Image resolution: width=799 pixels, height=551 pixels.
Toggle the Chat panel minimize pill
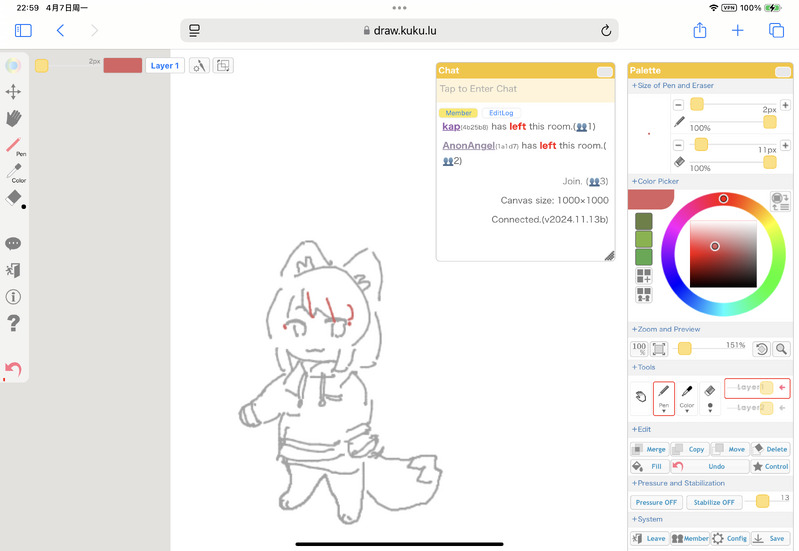click(x=605, y=72)
